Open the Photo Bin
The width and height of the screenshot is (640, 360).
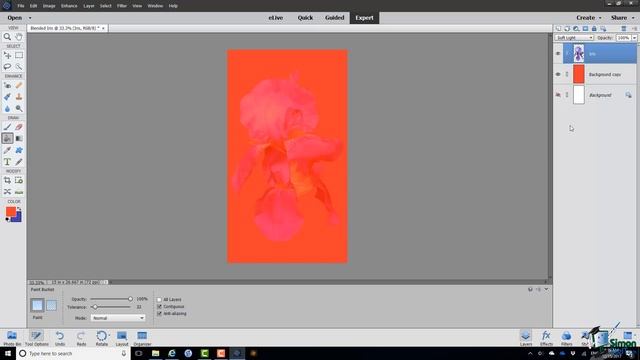[12, 338]
